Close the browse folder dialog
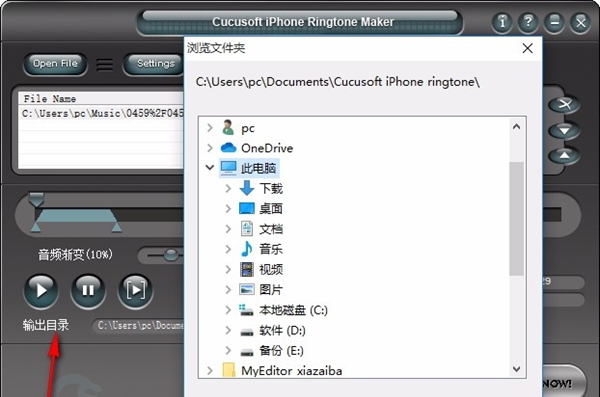This screenshot has width=600, height=397. coord(528,48)
